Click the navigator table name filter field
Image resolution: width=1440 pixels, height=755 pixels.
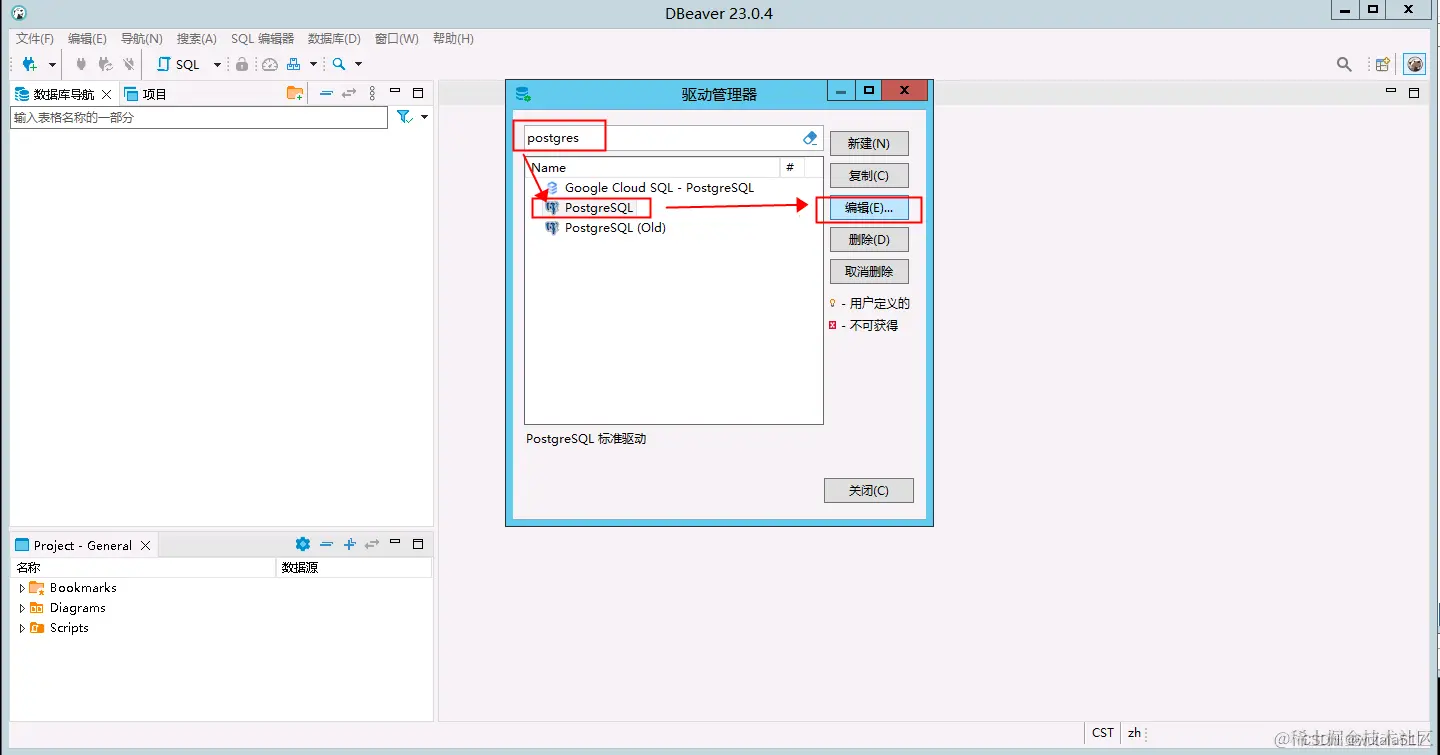coord(199,117)
